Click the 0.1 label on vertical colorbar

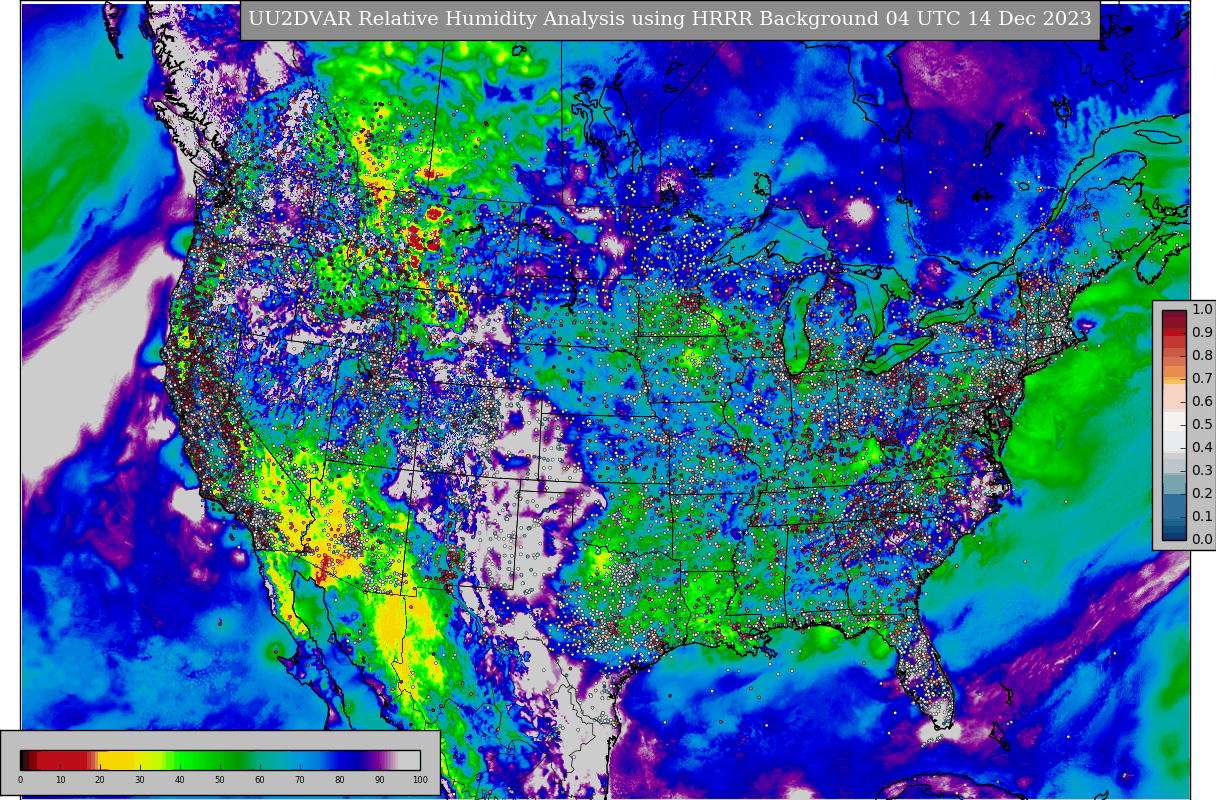coord(1202,517)
